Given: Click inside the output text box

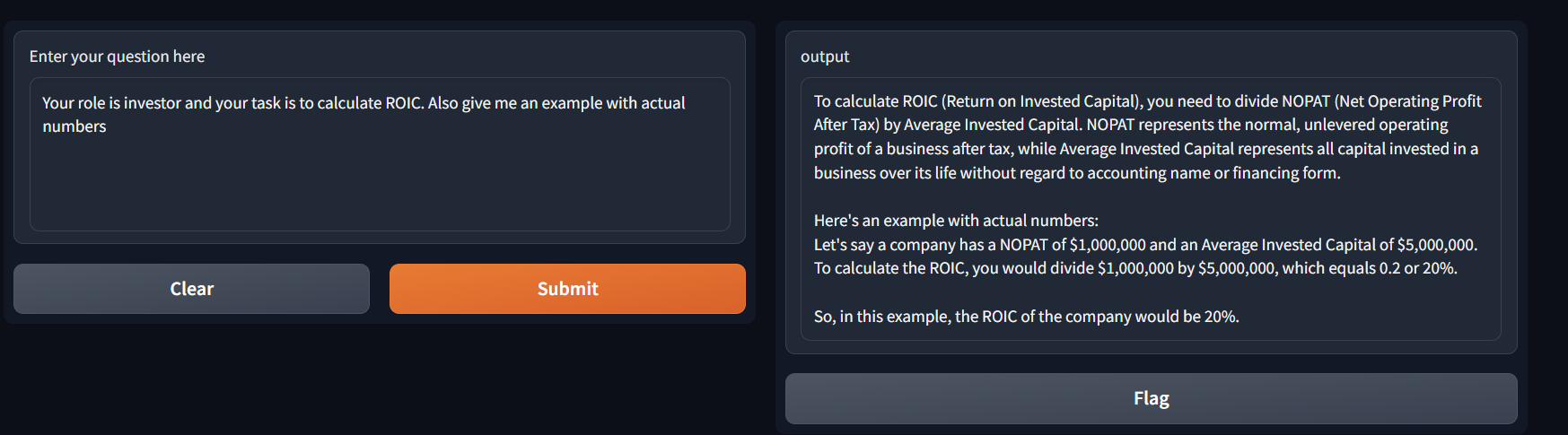Looking at the screenshot, I should click(1151, 209).
